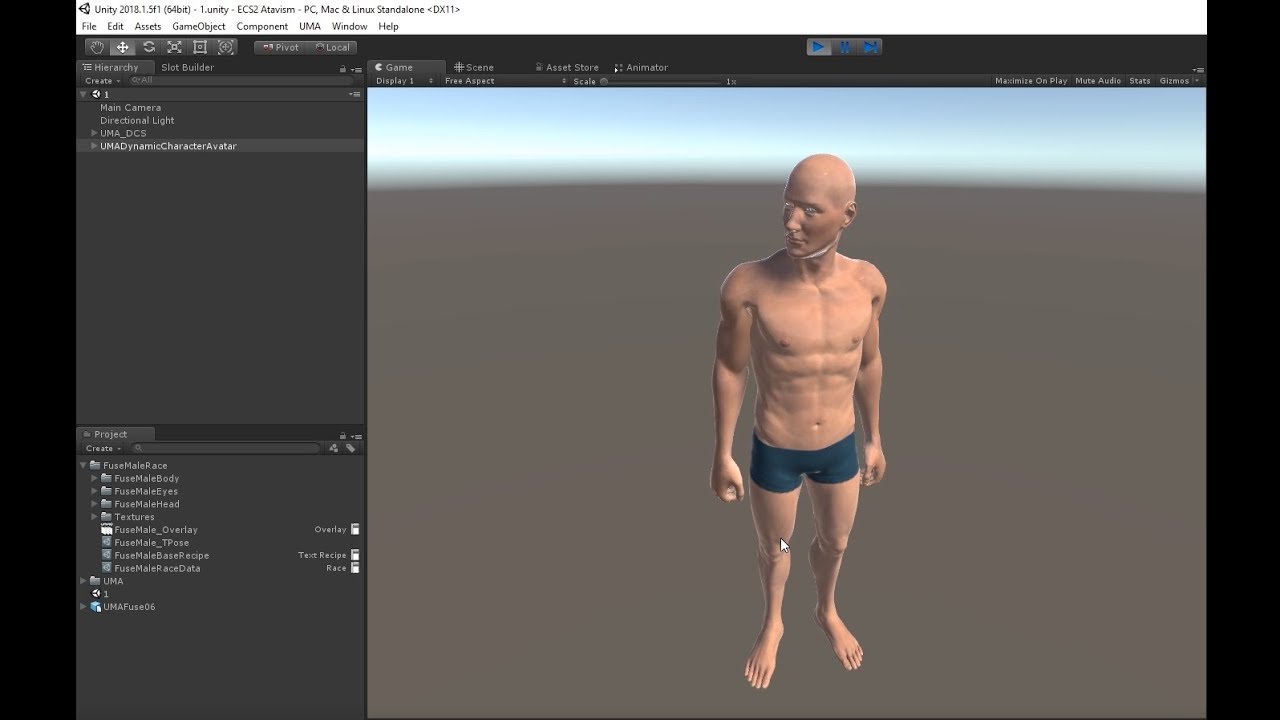Viewport: 1280px width, 720px height.
Task: Click the UMAFuse06 prefab icon
Action: pyautogui.click(x=96, y=607)
